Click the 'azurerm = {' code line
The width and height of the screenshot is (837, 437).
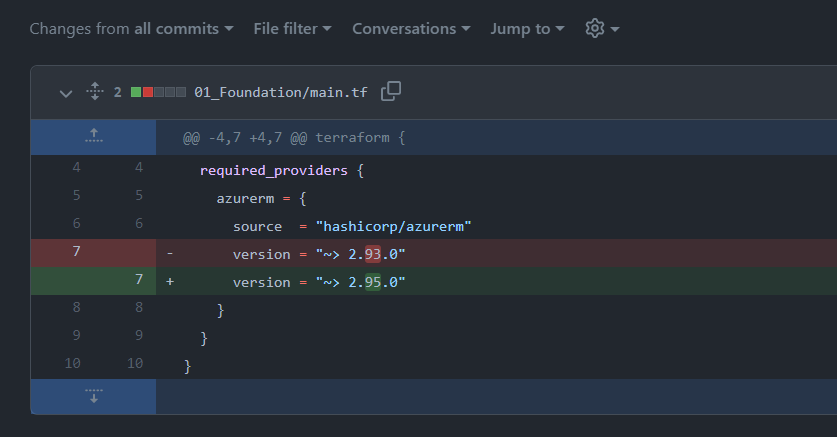tap(262, 198)
